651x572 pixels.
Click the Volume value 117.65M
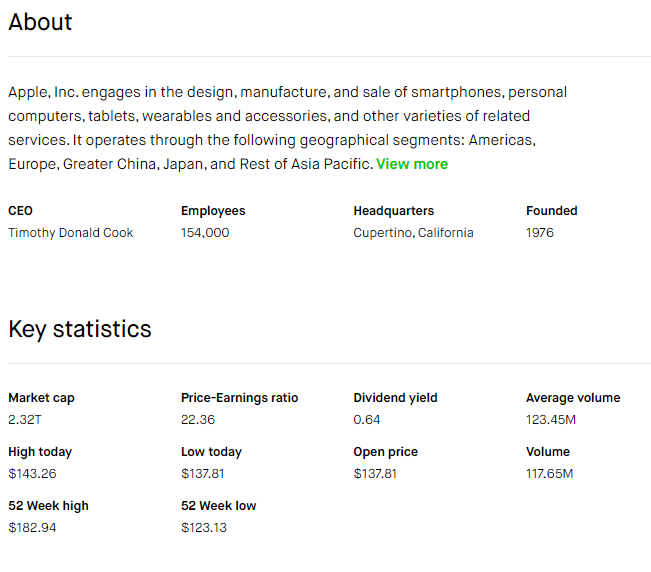(x=549, y=474)
